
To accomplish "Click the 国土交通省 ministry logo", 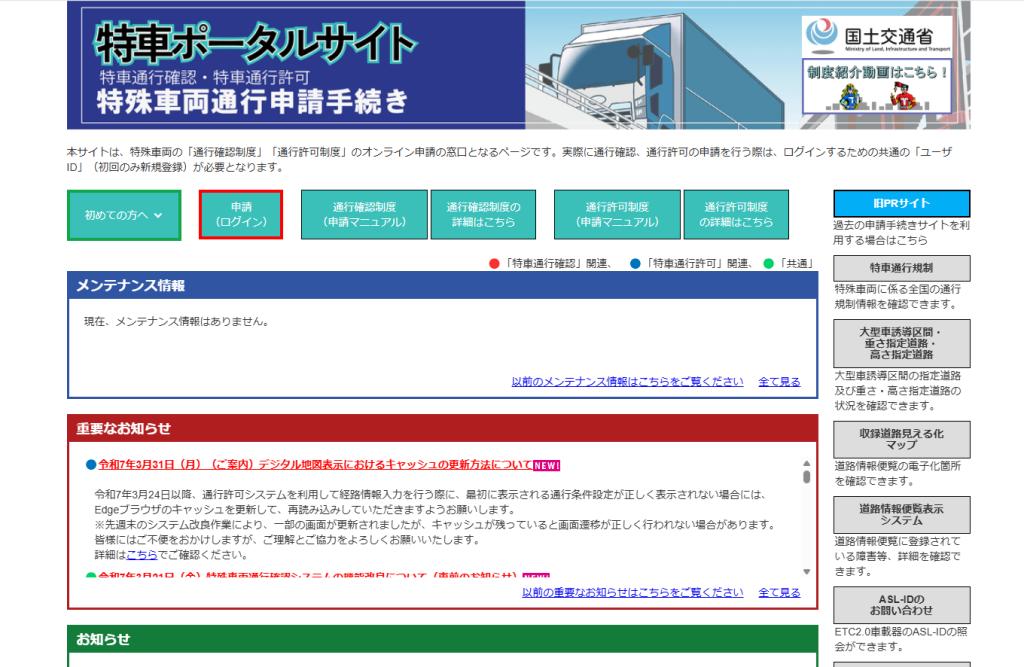I will click(877, 37).
